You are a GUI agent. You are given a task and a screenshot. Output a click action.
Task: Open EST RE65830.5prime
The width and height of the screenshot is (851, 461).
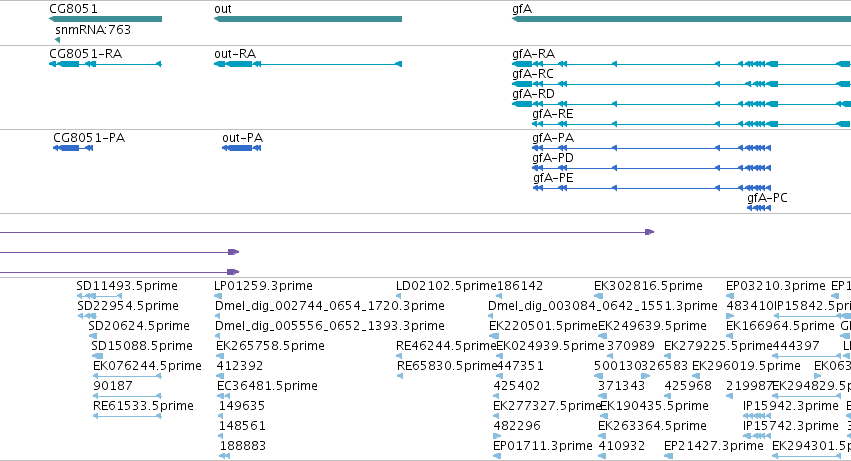(447, 366)
